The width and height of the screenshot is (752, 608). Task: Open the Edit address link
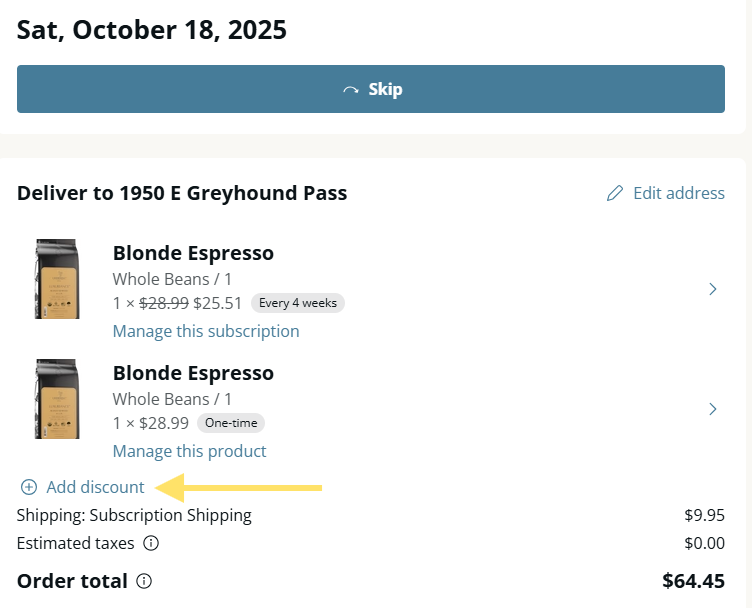click(x=678, y=193)
